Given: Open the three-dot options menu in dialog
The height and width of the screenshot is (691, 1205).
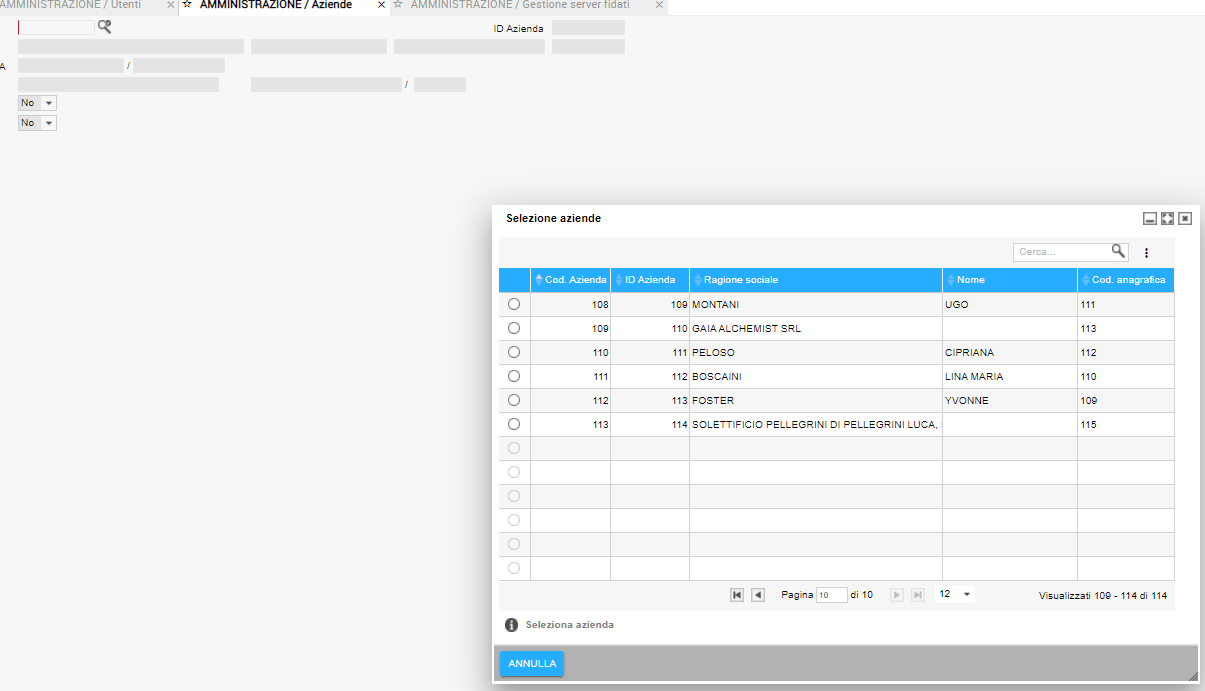Looking at the screenshot, I should 1146,253.
